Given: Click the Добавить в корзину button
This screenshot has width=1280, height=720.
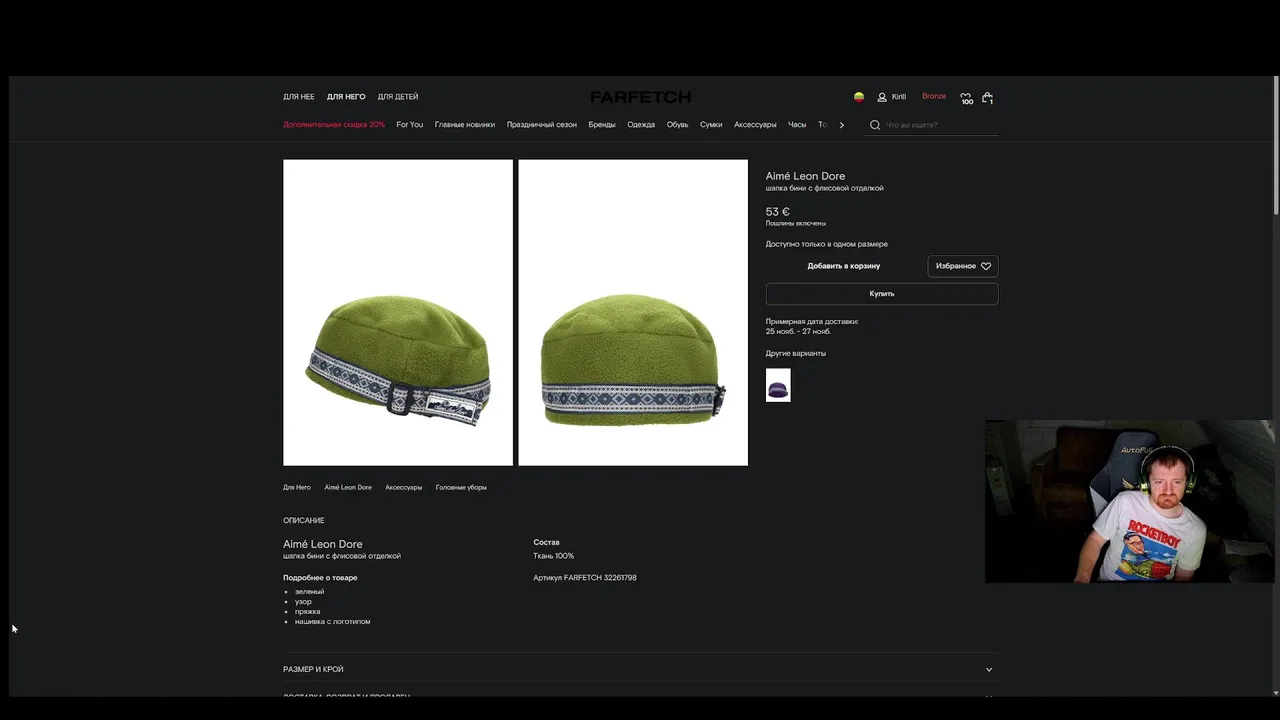Looking at the screenshot, I should click(844, 266).
